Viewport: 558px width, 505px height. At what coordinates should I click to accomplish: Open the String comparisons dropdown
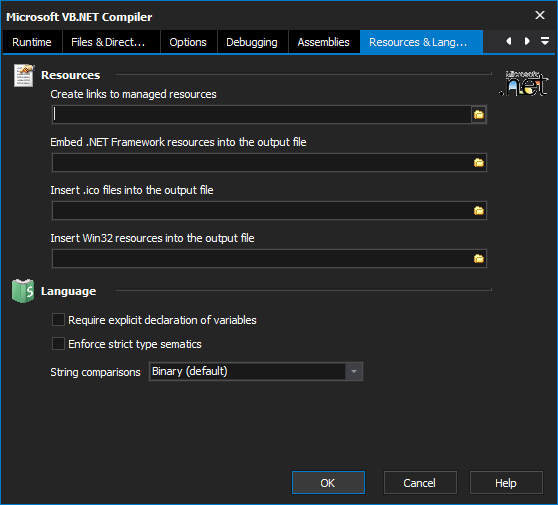(x=354, y=372)
